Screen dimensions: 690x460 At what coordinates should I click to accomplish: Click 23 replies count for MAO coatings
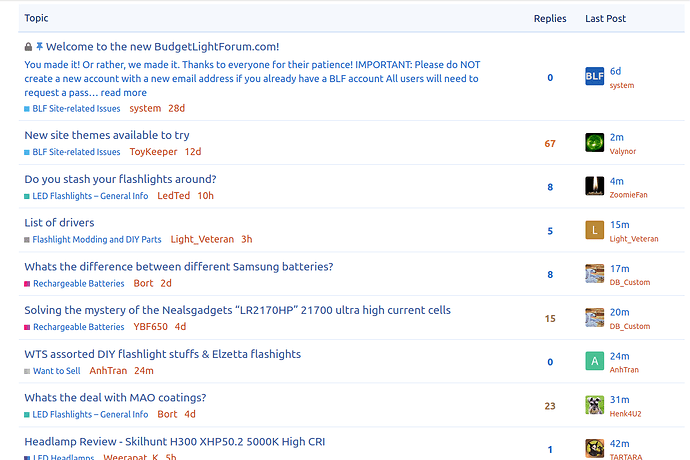click(550, 406)
